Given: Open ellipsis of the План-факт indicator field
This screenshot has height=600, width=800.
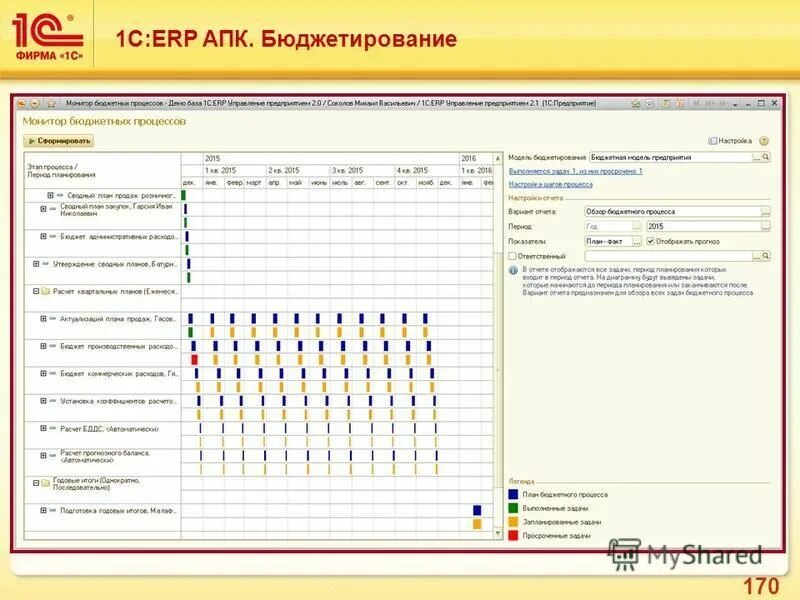Looking at the screenshot, I should tap(637, 241).
